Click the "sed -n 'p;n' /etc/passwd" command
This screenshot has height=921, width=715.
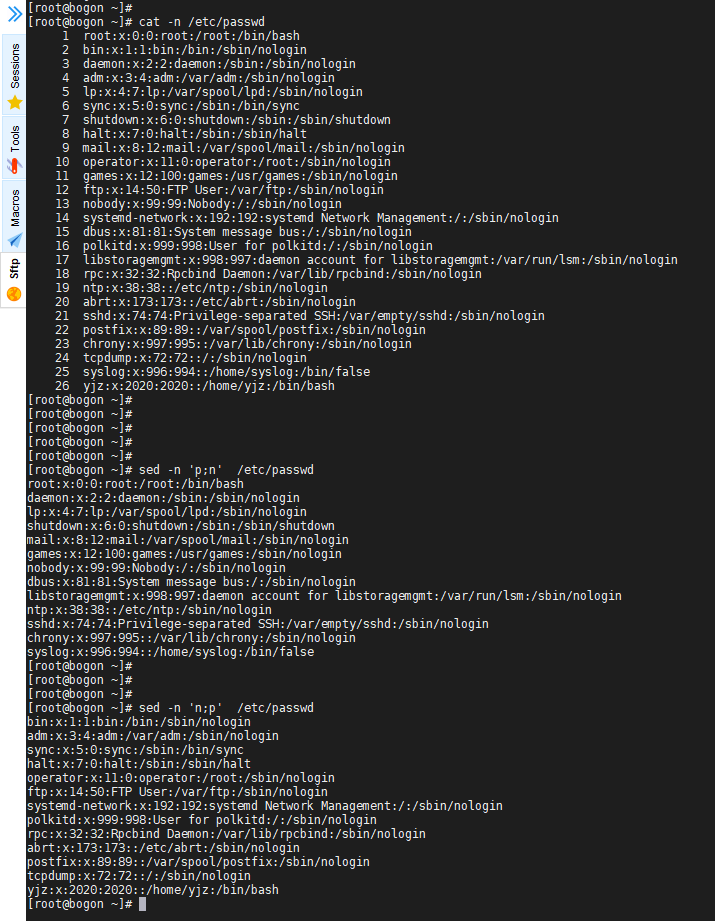(x=226, y=470)
